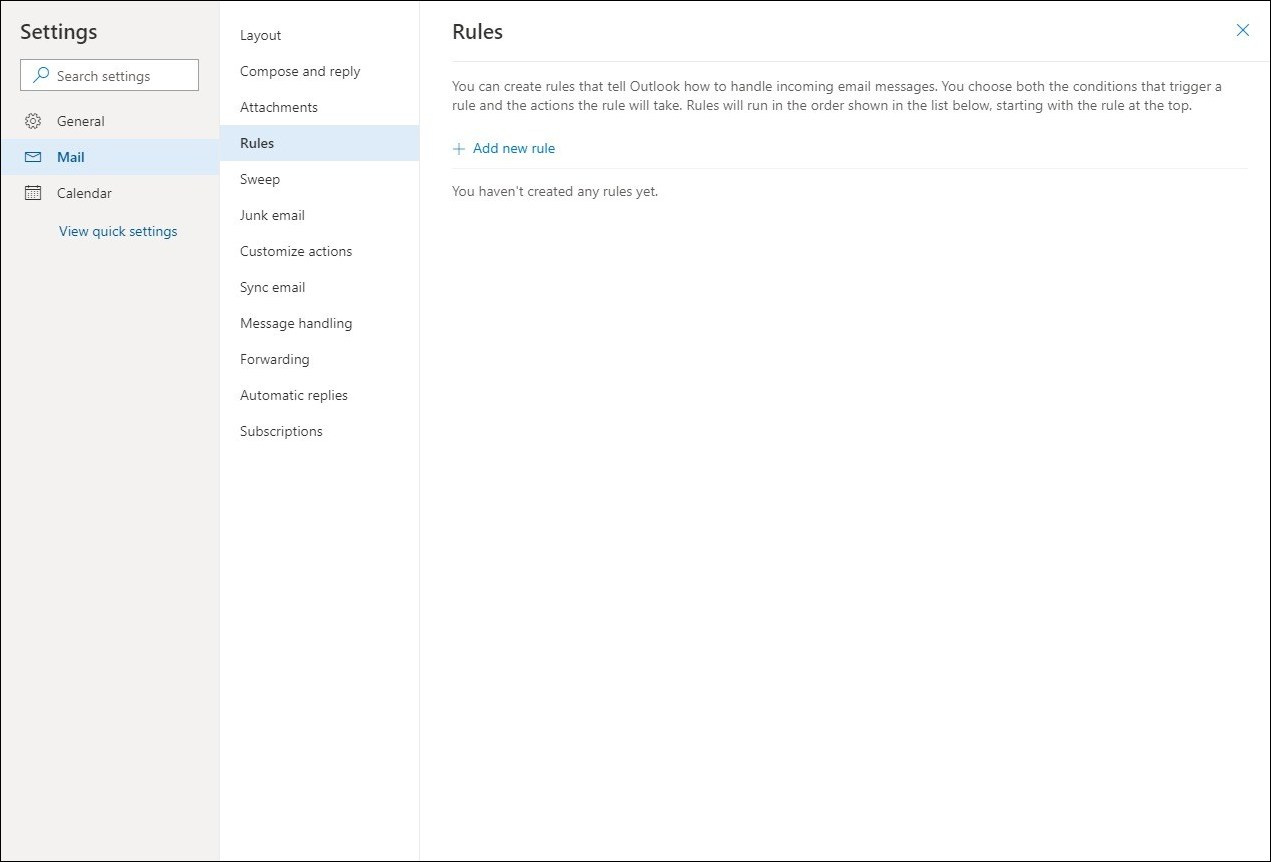Click the Settings title text
Image resolution: width=1271 pixels, height=862 pixels.
(59, 31)
